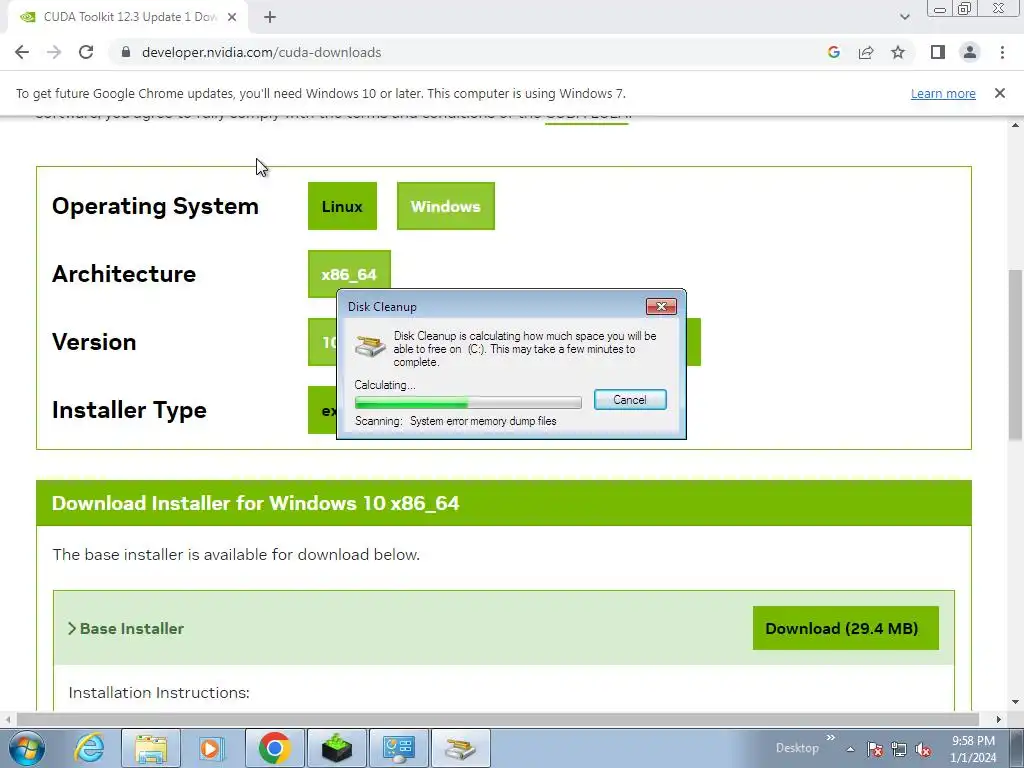Click the scroll down arrow of the page
The height and width of the screenshot is (768, 1024).
[x=1015, y=703]
